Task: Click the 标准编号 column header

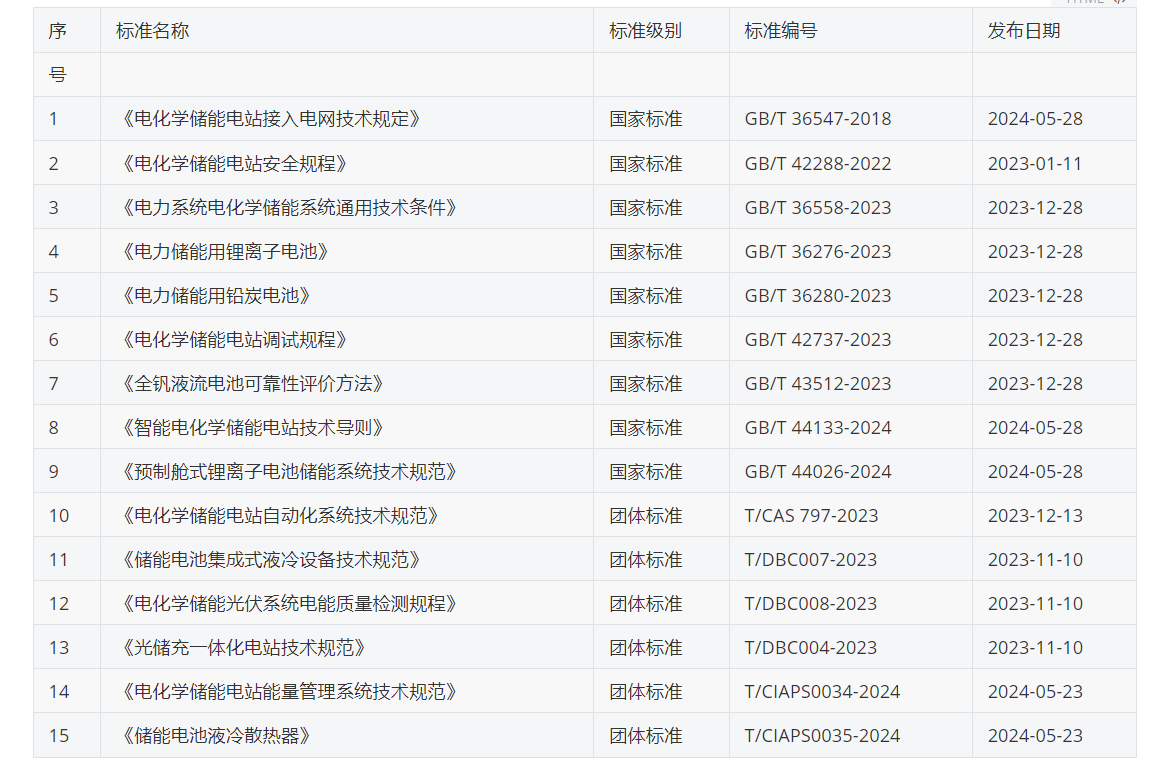Action: click(x=780, y=31)
